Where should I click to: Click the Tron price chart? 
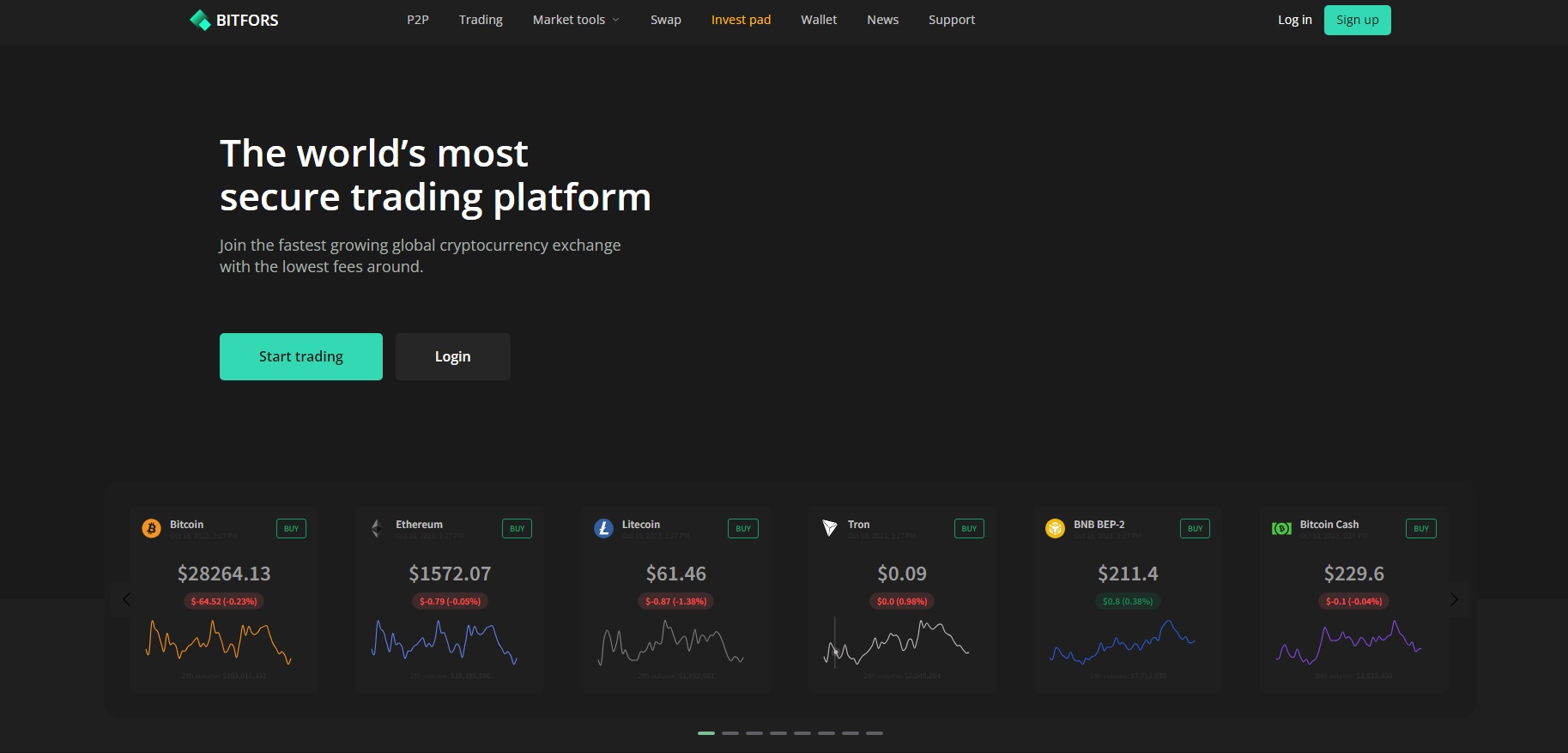click(897, 641)
